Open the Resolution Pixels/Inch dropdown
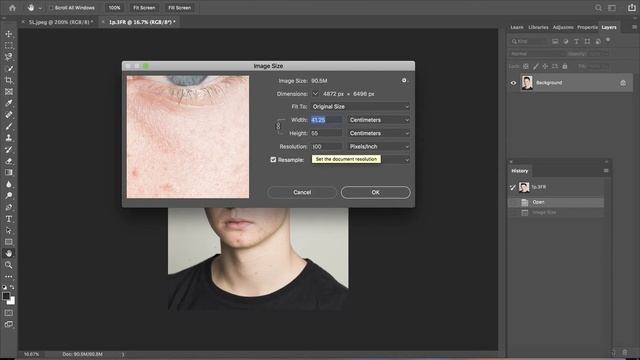 [378, 147]
